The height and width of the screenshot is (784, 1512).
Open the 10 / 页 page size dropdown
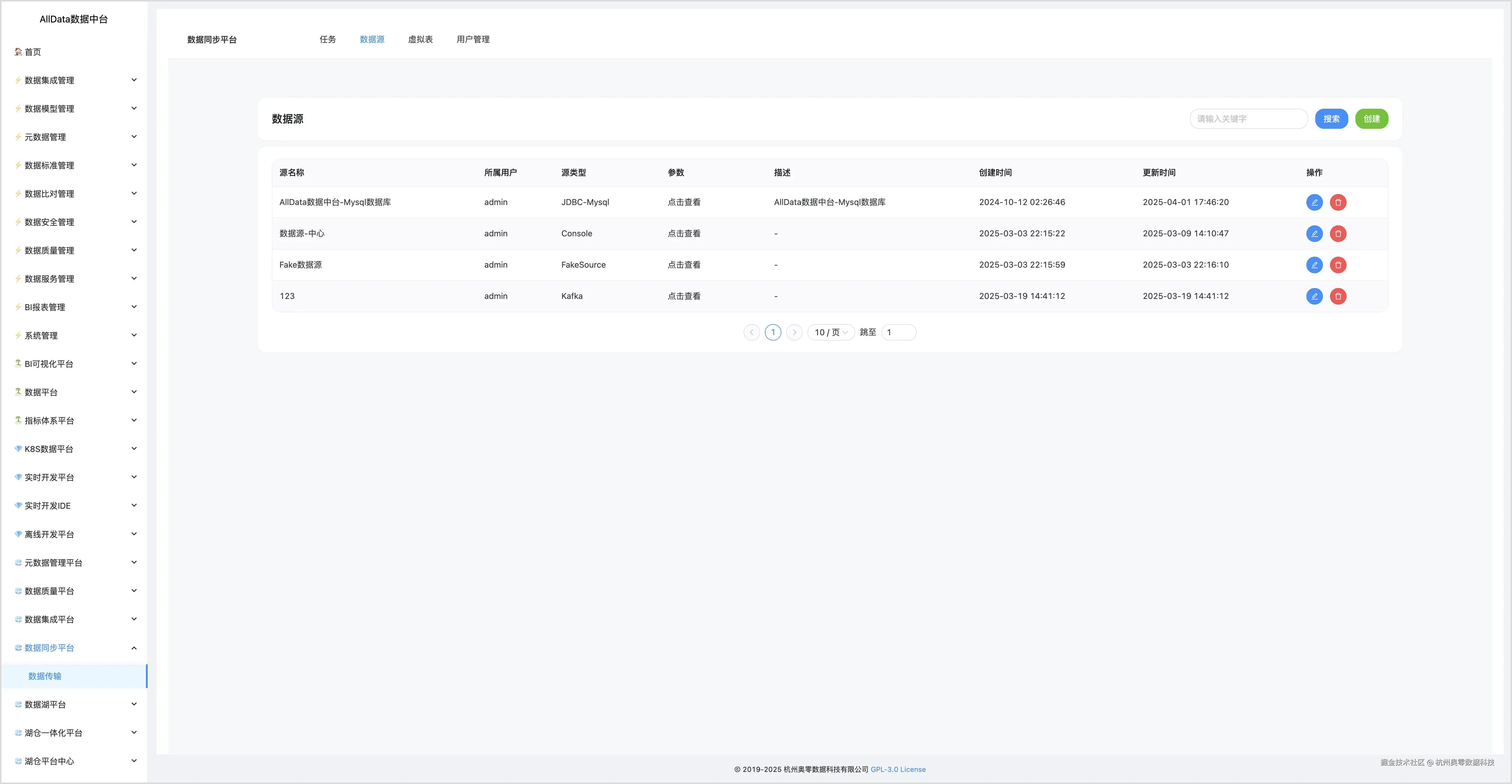point(830,333)
